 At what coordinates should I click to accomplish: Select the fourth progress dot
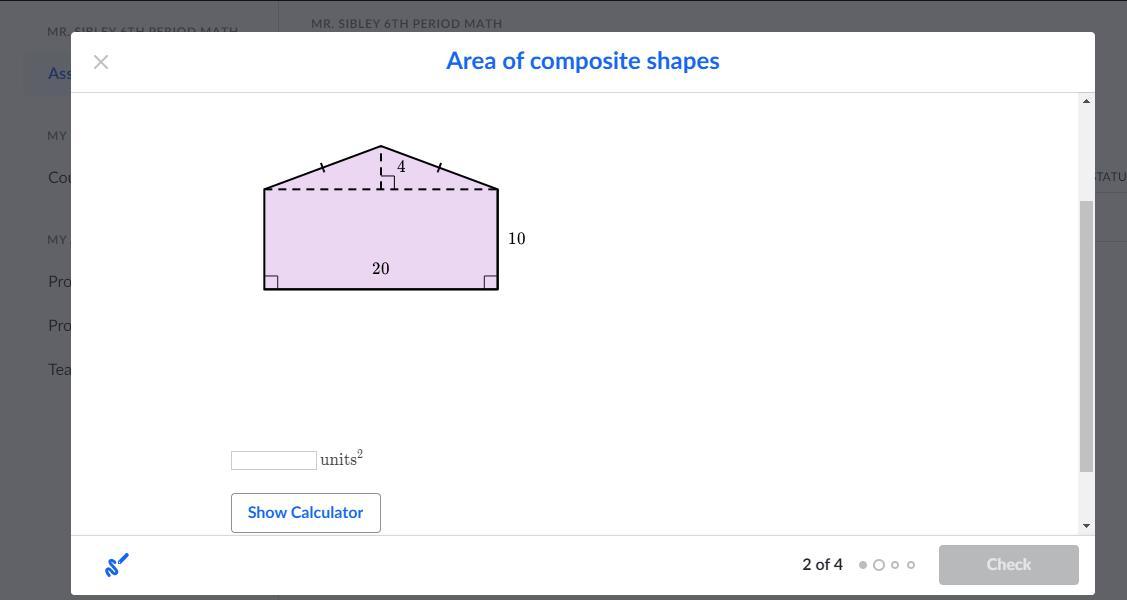tap(911, 565)
